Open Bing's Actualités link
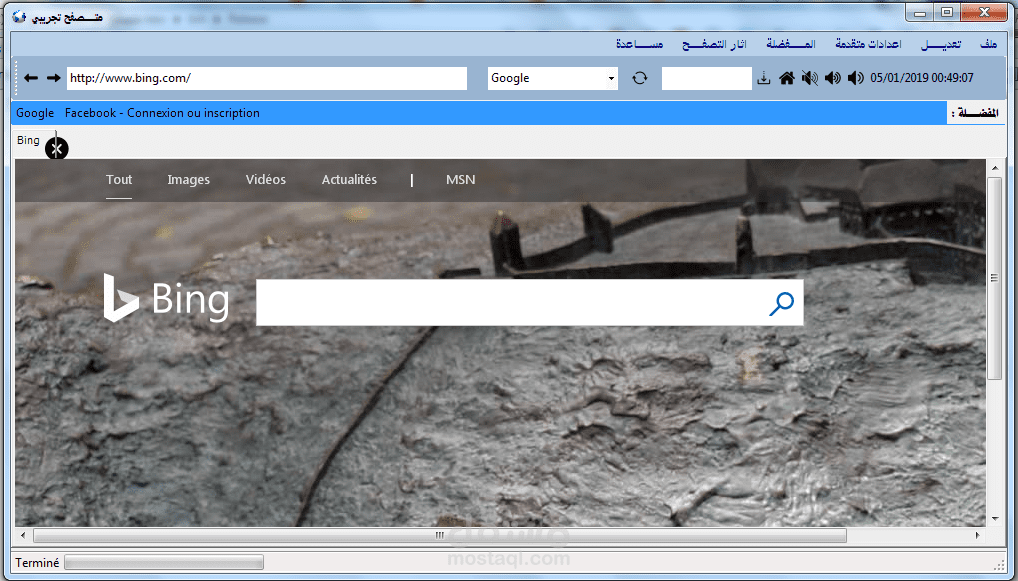This screenshot has width=1018, height=581. tap(349, 180)
